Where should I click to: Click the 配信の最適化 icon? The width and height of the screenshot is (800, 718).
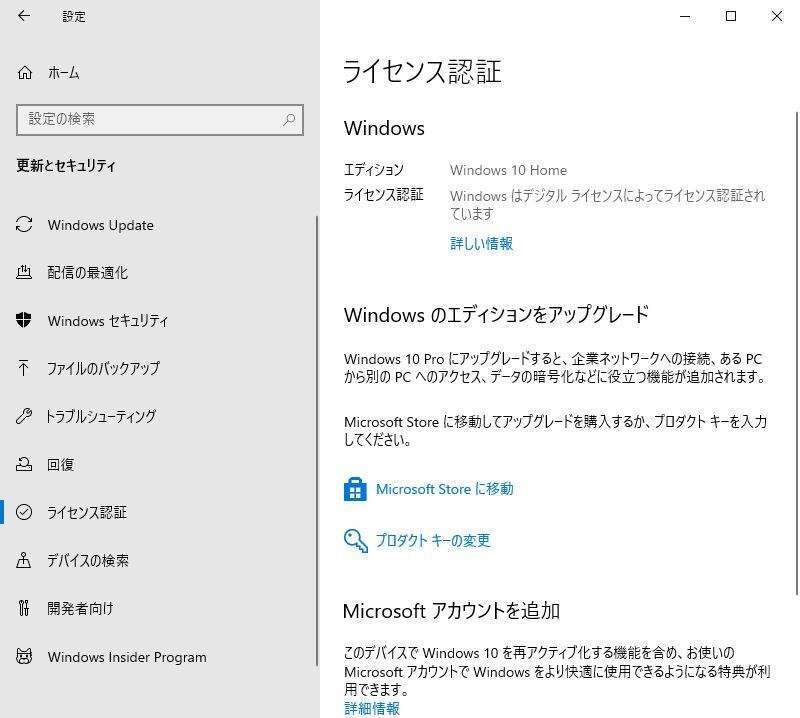[24, 273]
